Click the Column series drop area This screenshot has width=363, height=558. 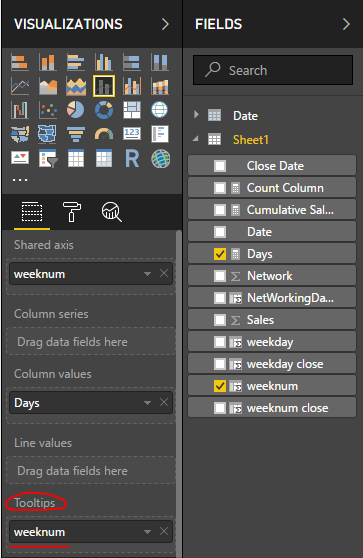91,342
